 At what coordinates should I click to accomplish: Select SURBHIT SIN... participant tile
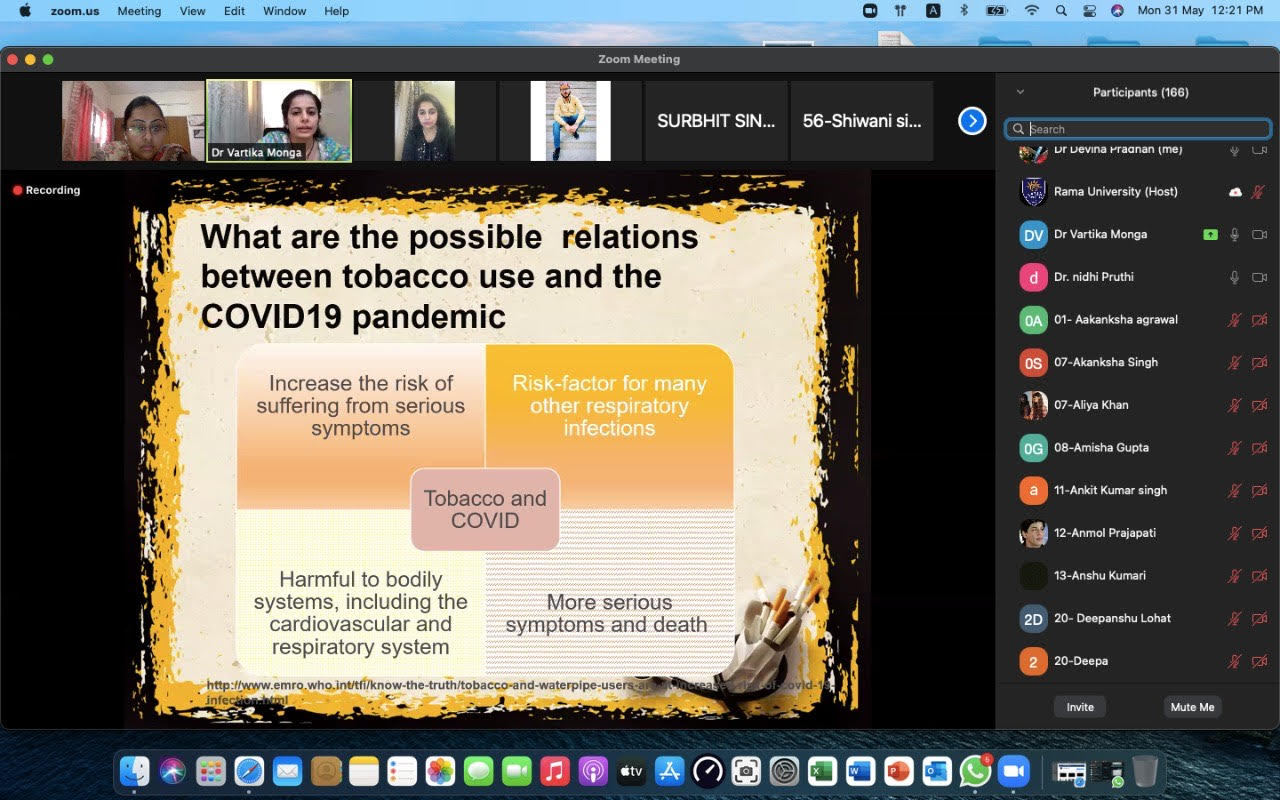716,121
